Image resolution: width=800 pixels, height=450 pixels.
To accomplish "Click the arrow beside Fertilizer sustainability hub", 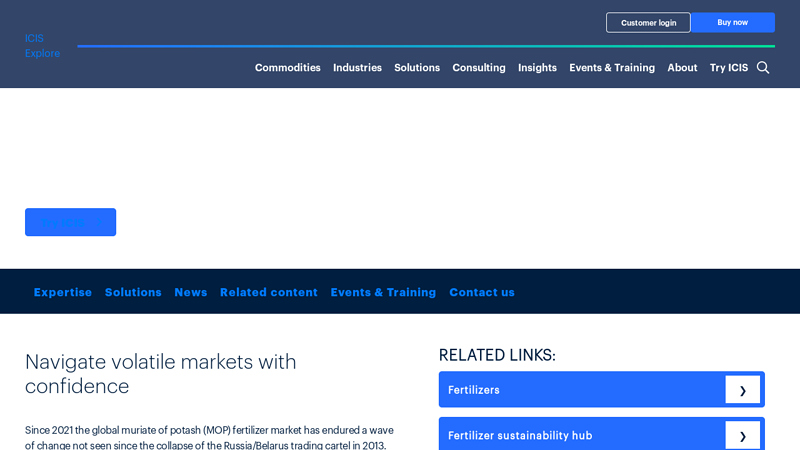I will tap(742, 435).
